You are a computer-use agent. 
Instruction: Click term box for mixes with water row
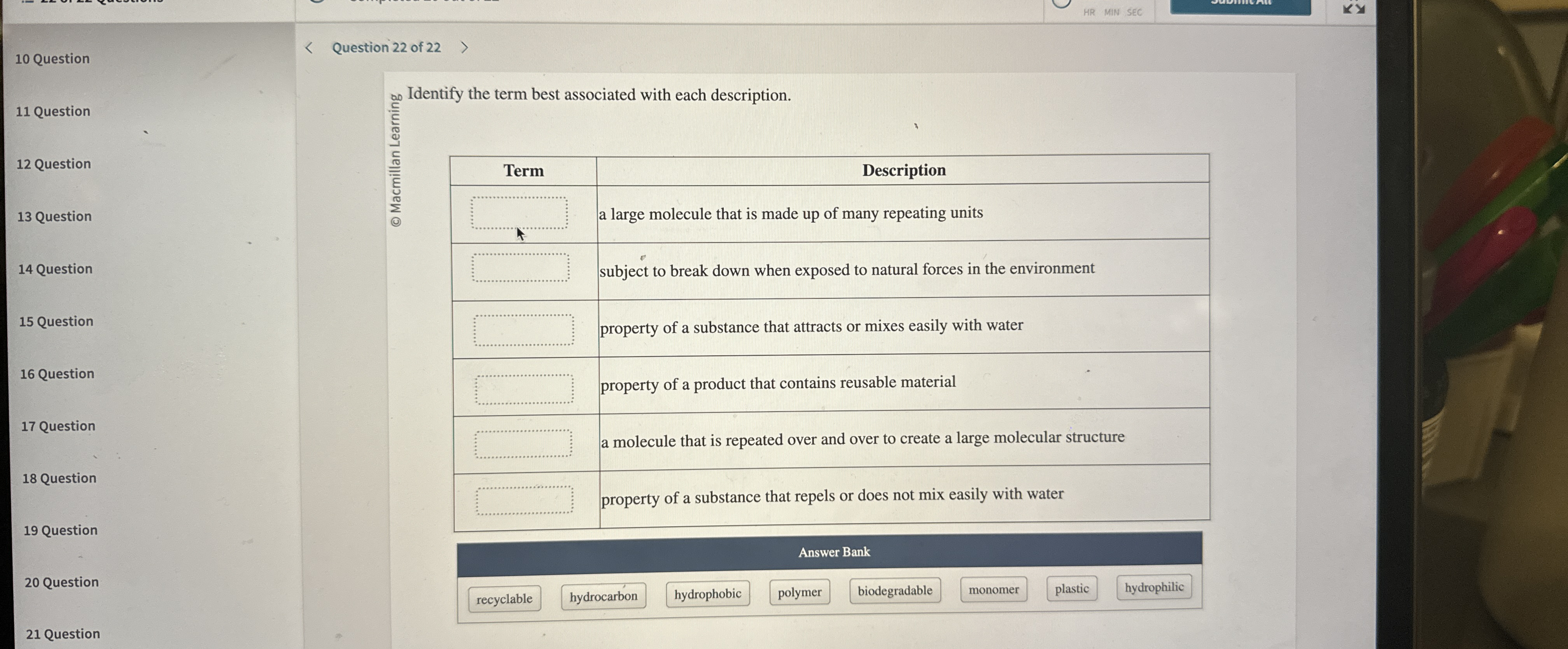523,330
